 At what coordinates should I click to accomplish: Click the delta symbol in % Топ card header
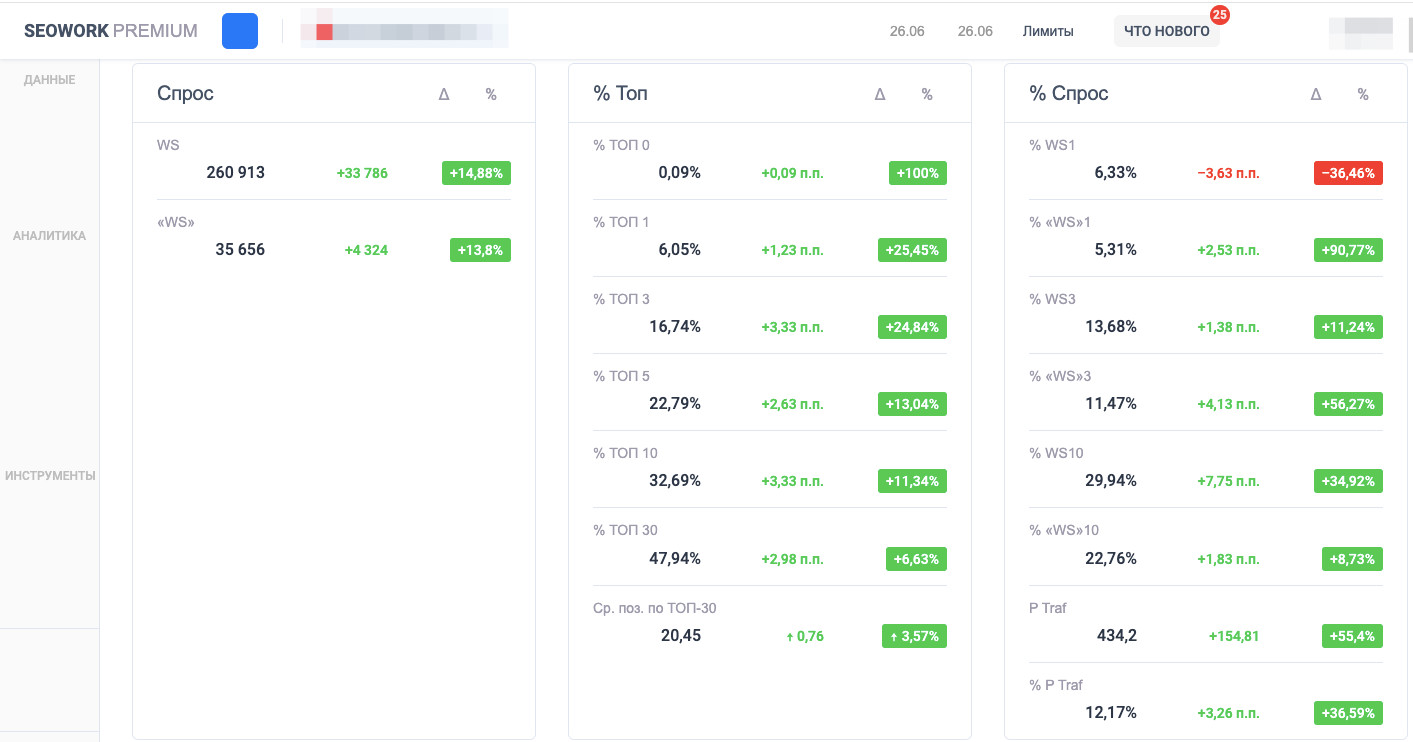880,94
